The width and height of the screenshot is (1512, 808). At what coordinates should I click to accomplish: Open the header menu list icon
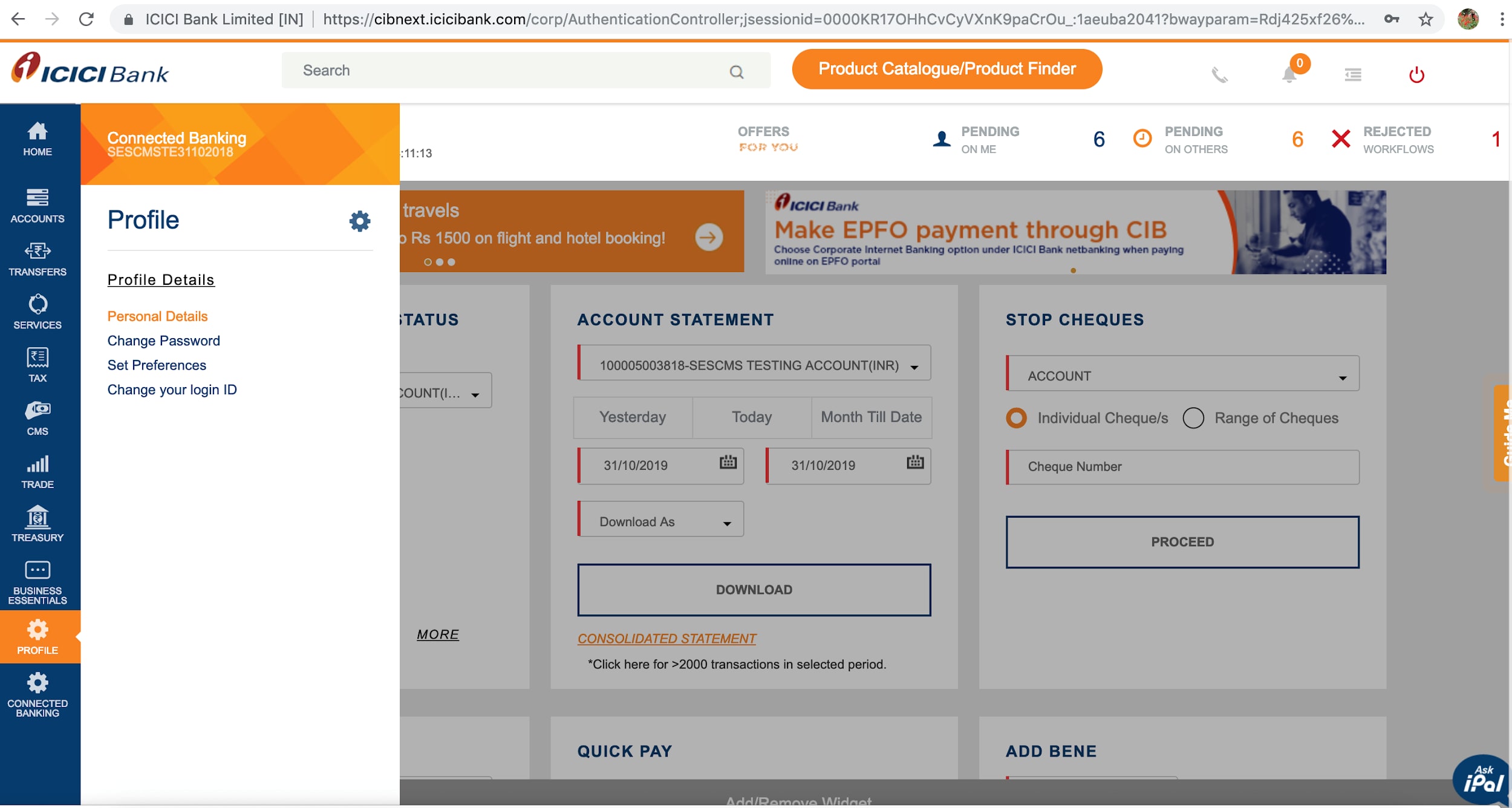pyautogui.click(x=1353, y=74)
